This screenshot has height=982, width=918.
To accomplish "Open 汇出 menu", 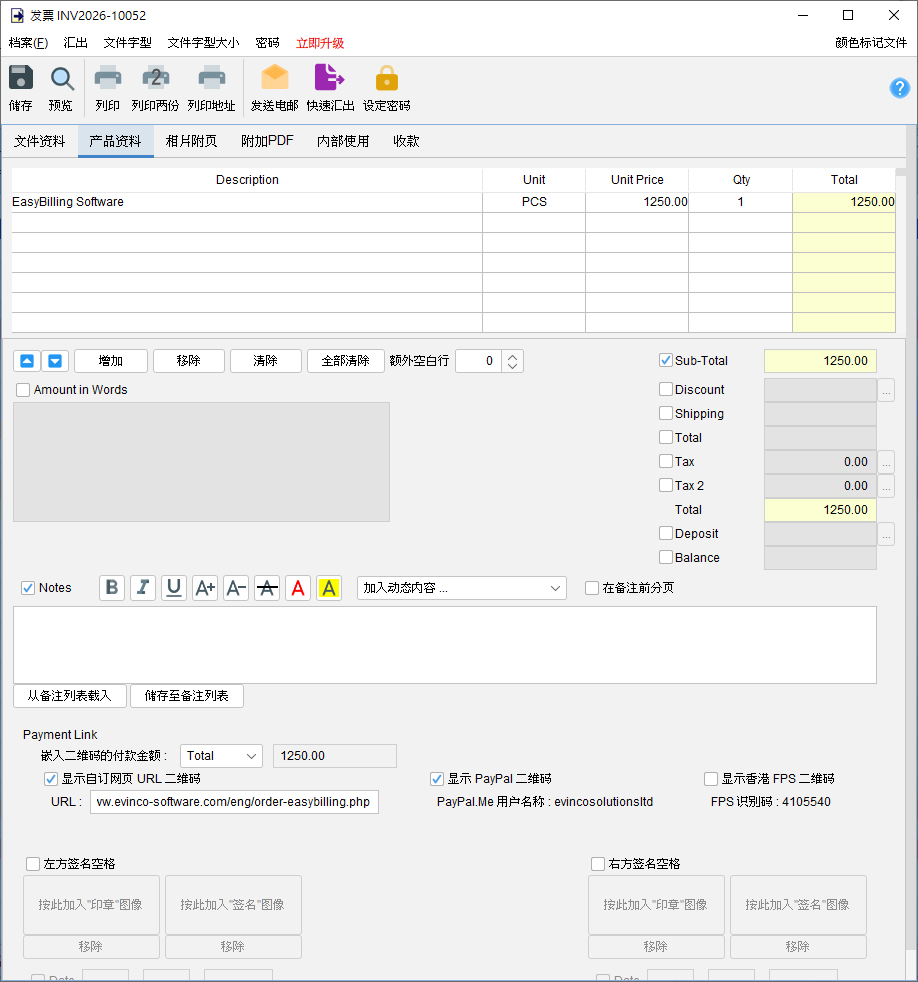I will pos(75,43).
